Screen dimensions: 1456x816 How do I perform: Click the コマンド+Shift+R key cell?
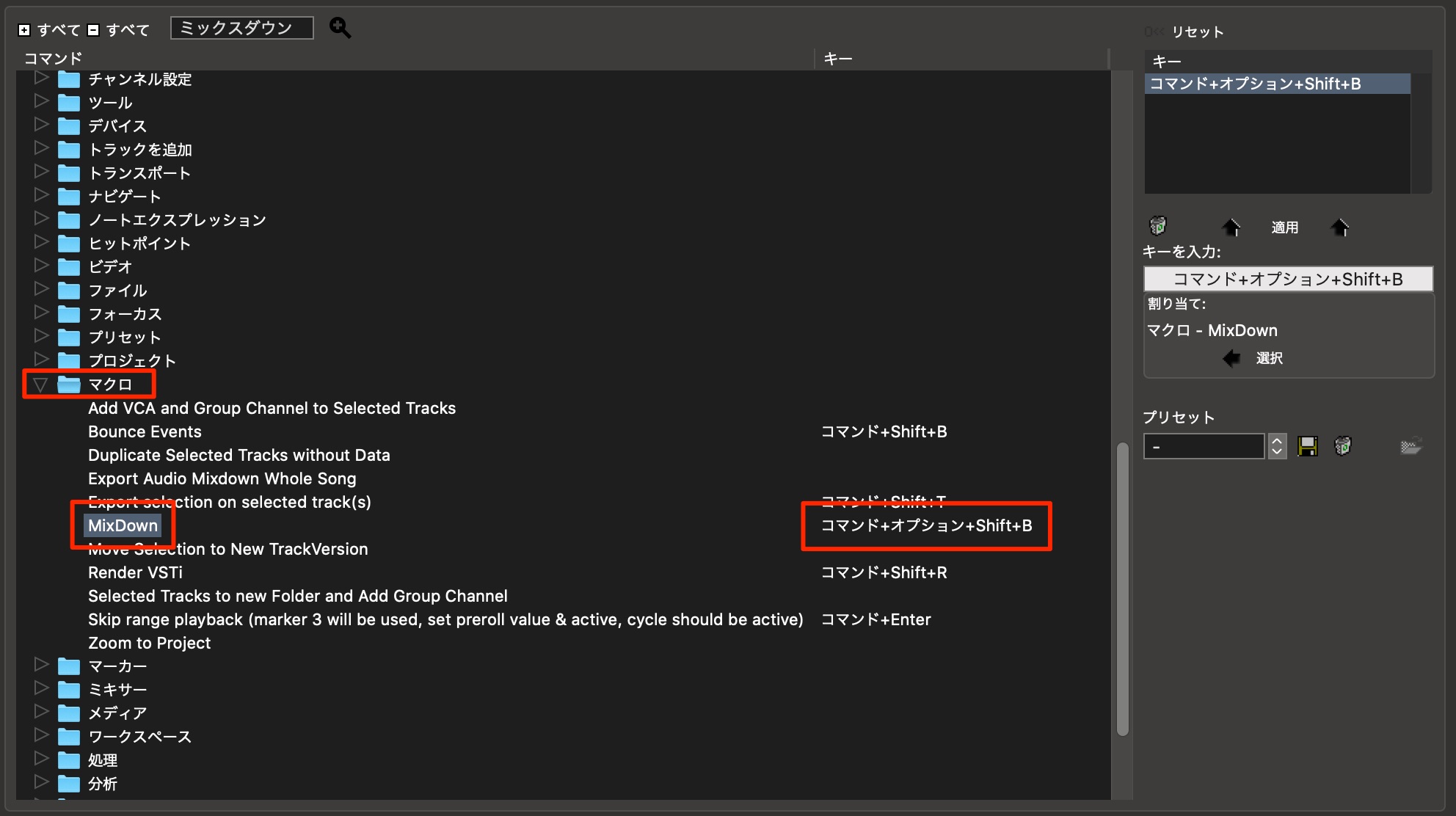[x=884, y=572]
